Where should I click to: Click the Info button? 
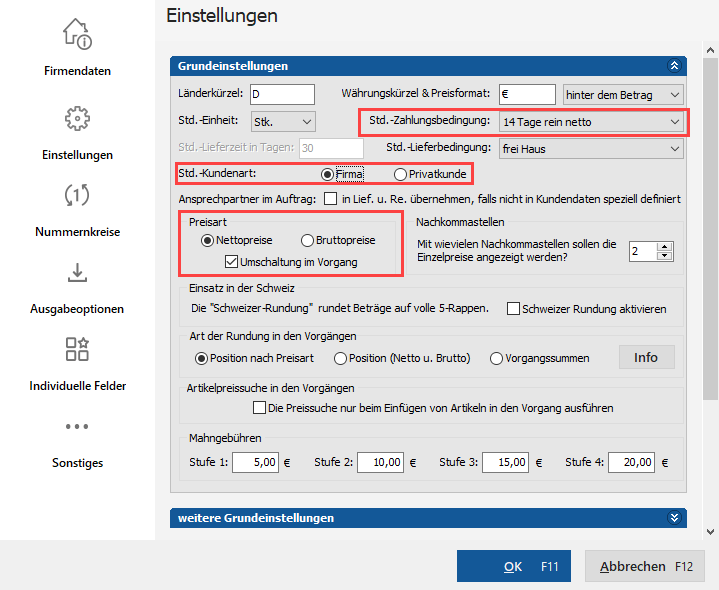(x=646, y=357)
